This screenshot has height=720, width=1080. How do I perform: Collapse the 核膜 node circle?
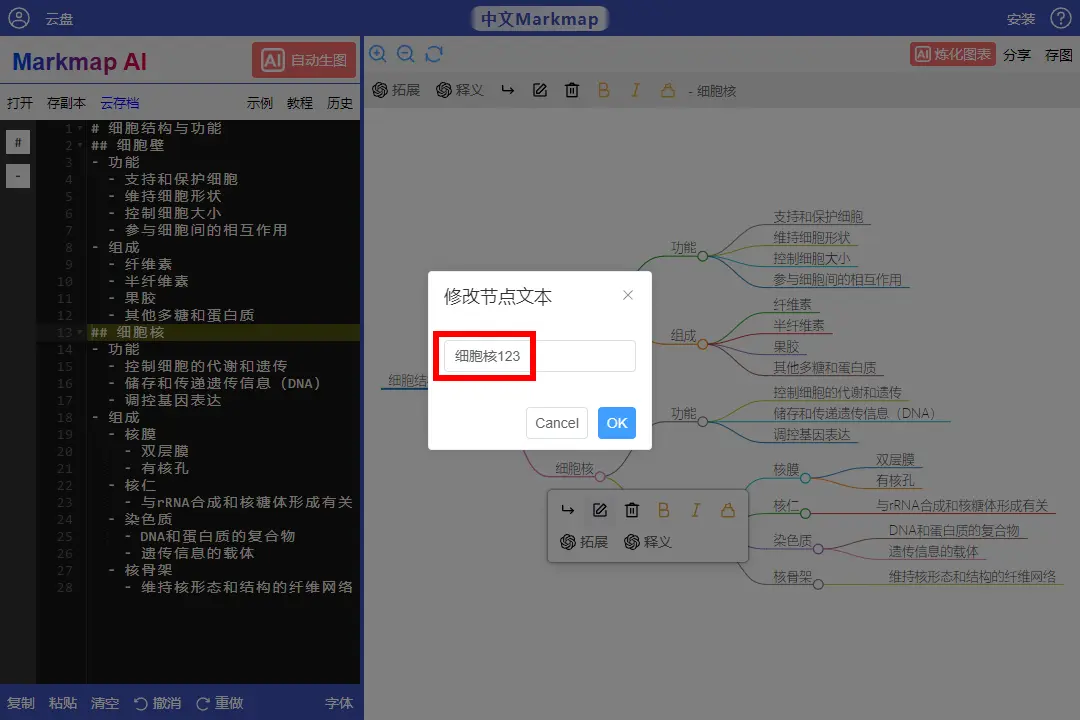805,478
